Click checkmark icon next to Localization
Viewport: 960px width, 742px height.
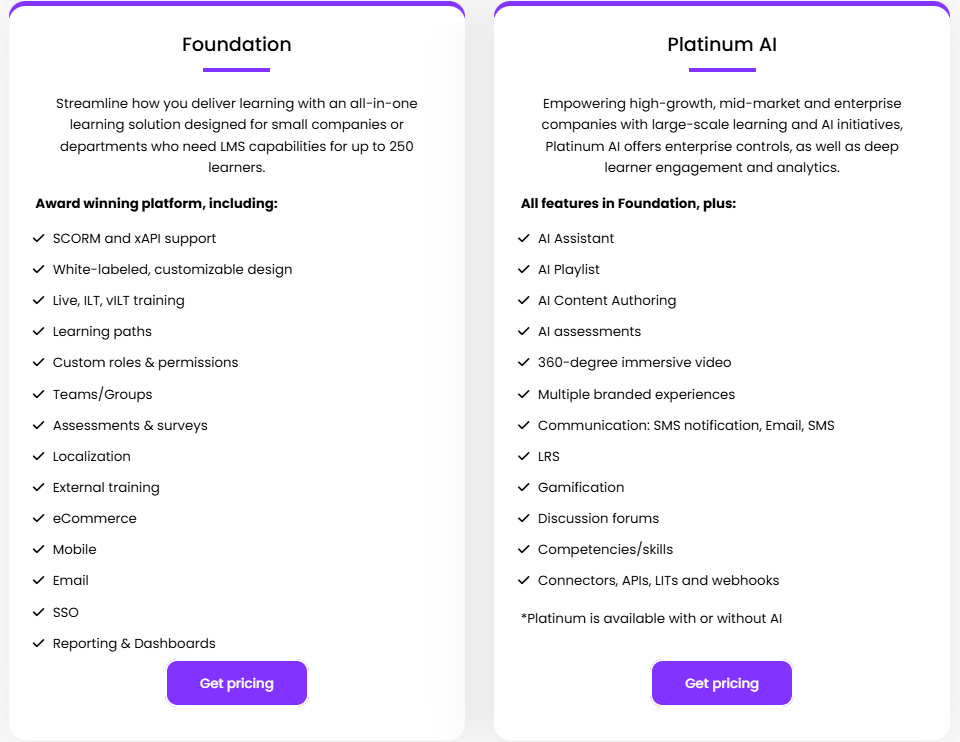tap(39, 457)
